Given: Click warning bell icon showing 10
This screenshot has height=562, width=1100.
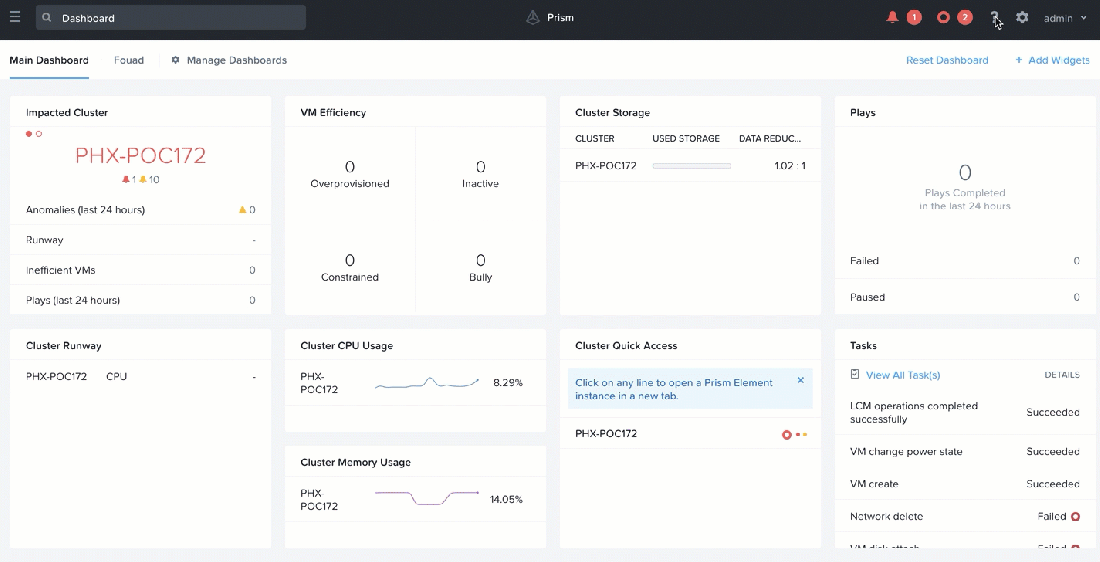Looking at the screenshot, I should (x=143, y=180).
